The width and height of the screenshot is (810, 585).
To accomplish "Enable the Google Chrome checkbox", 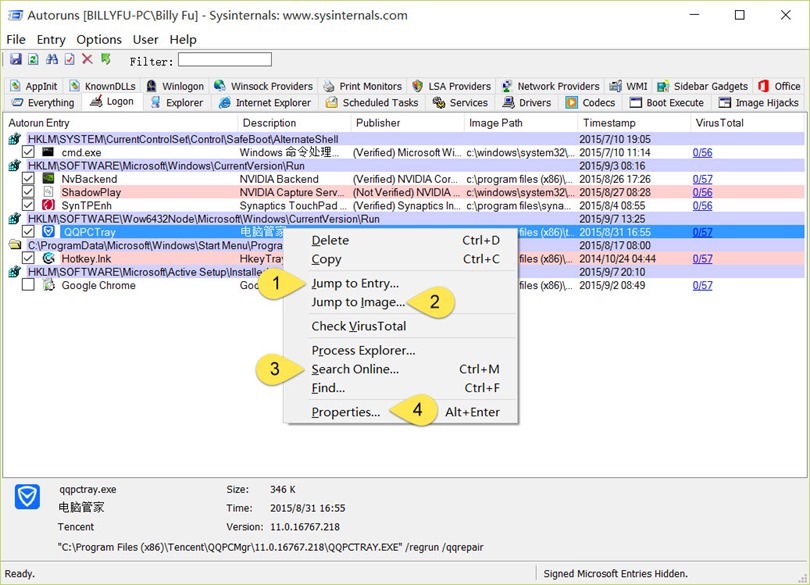I will point(28,285).
